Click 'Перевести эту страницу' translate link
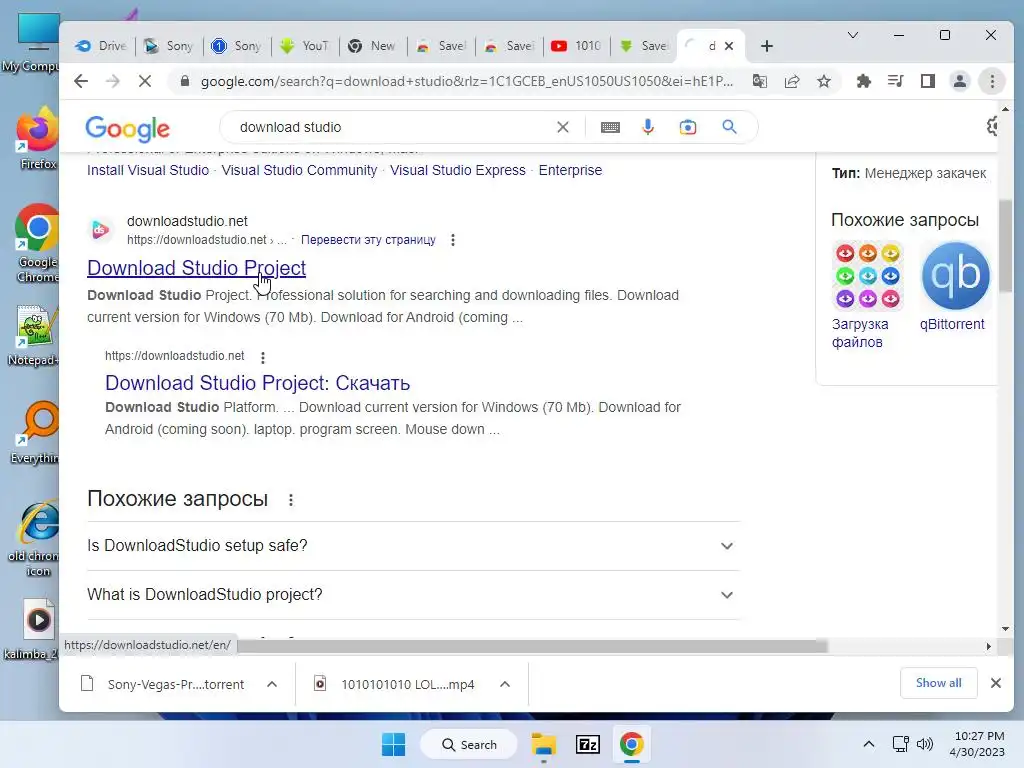 [368, 240]
